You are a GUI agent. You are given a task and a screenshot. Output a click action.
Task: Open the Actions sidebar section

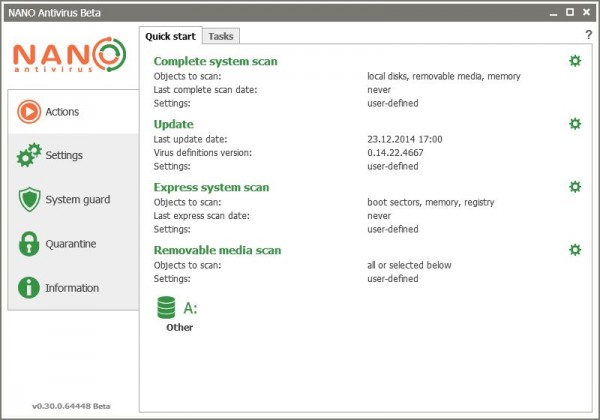tap(73, 112)
